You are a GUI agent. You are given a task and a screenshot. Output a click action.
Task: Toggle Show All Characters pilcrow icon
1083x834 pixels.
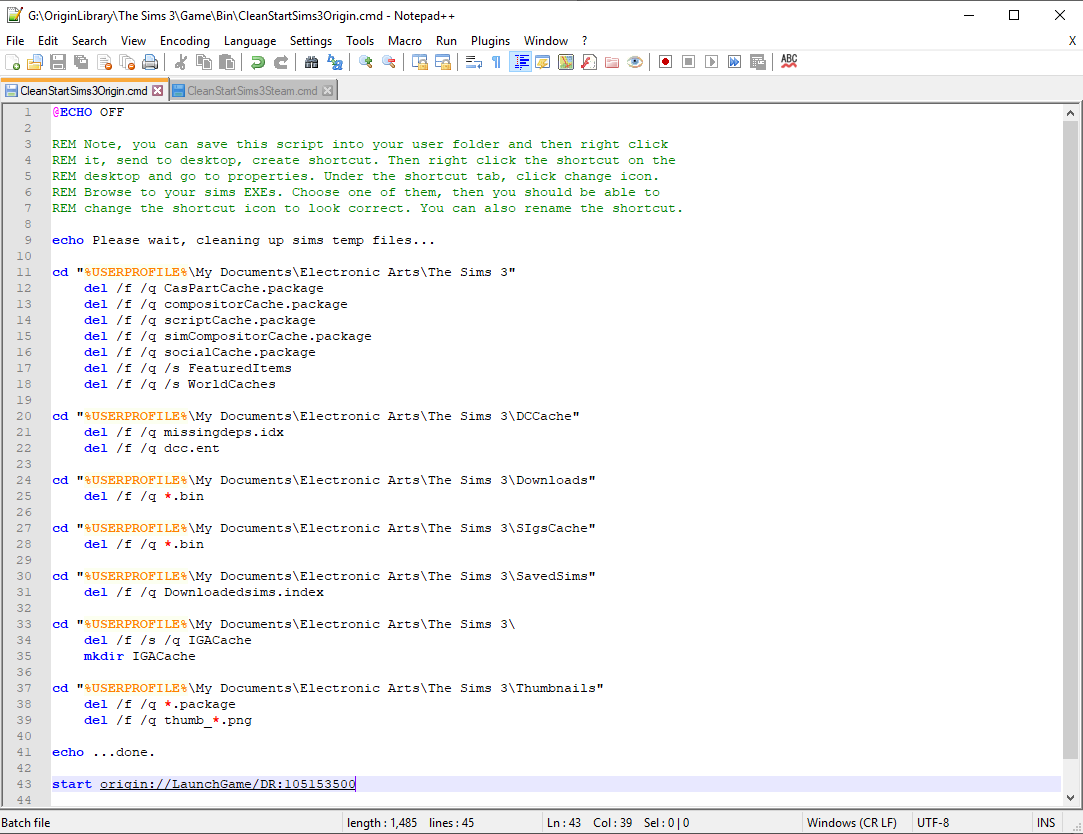[x=497, y=62]
